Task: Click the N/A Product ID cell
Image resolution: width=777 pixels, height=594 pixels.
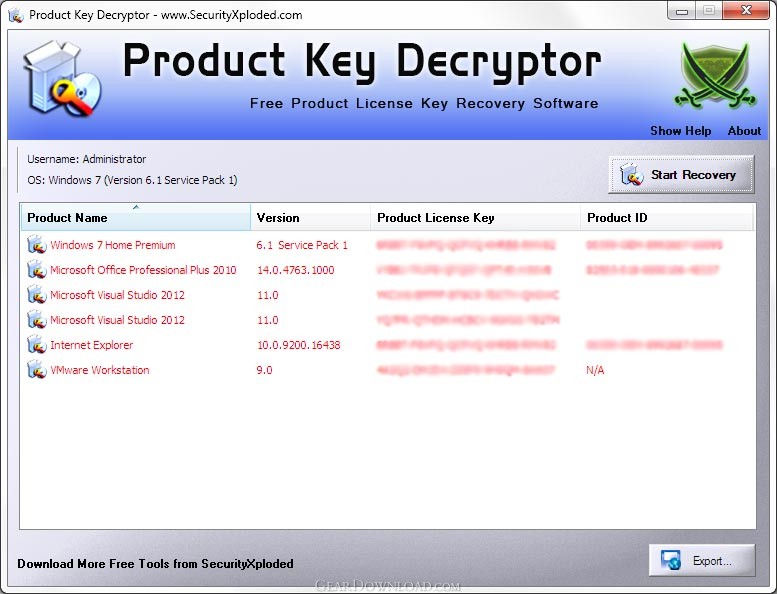Action: (x=595, y=370)
